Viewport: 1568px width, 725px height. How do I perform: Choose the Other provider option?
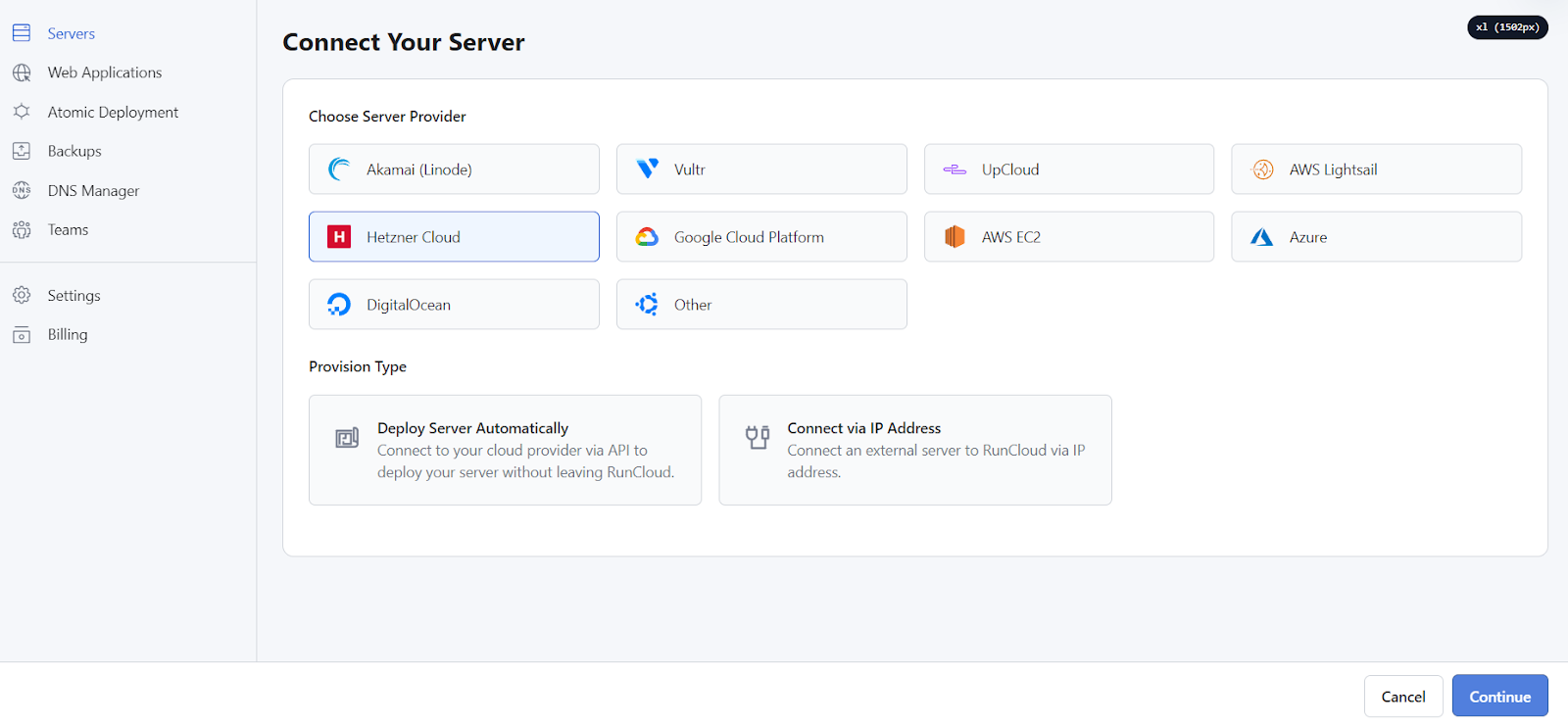(x=761, y=305)
